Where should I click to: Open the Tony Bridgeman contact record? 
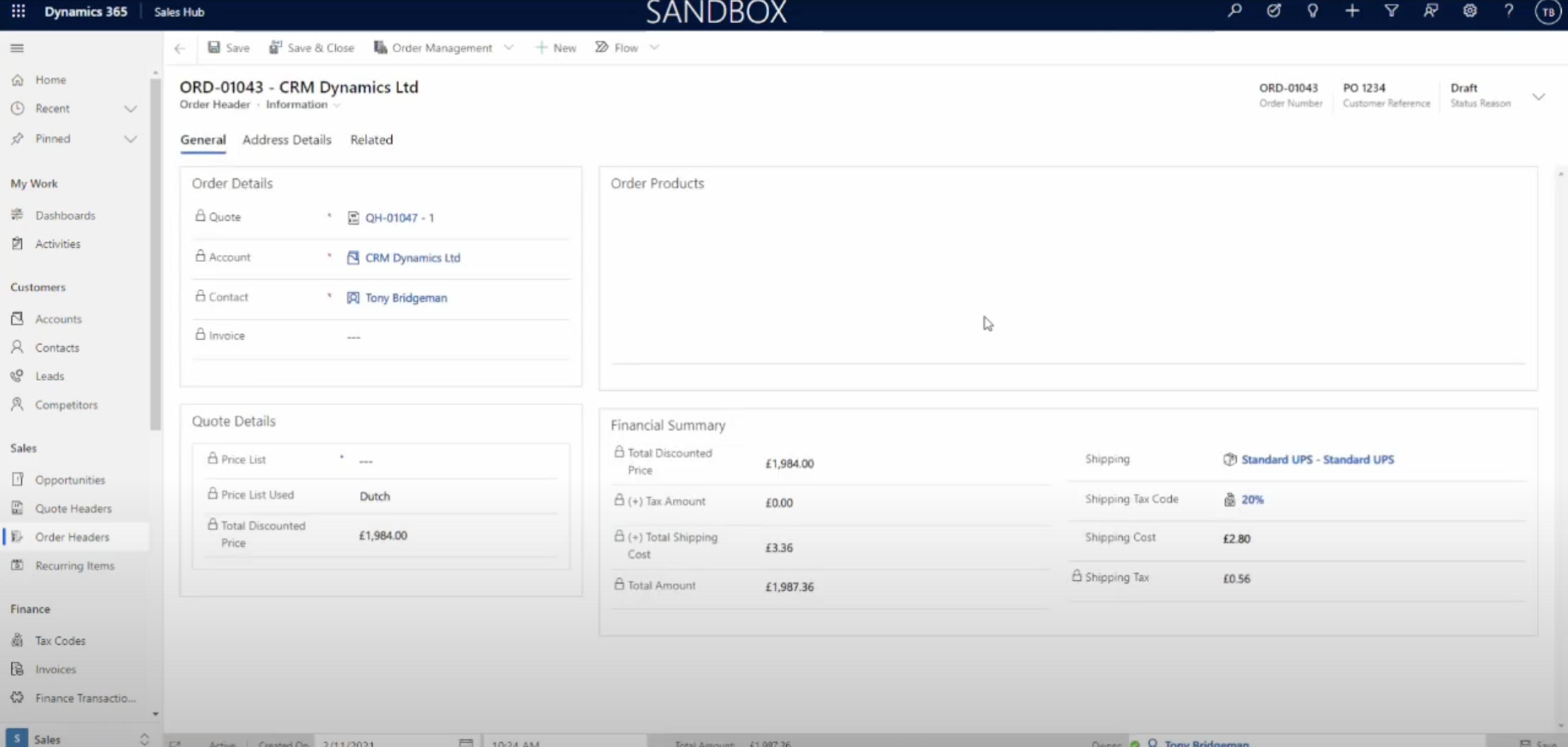[405, 298]
